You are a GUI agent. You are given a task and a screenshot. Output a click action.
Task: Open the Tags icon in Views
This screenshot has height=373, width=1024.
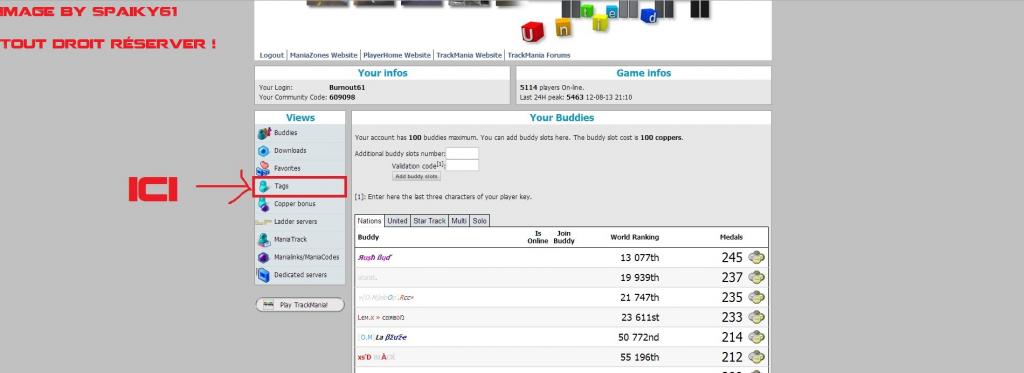[x=263, y=186]
